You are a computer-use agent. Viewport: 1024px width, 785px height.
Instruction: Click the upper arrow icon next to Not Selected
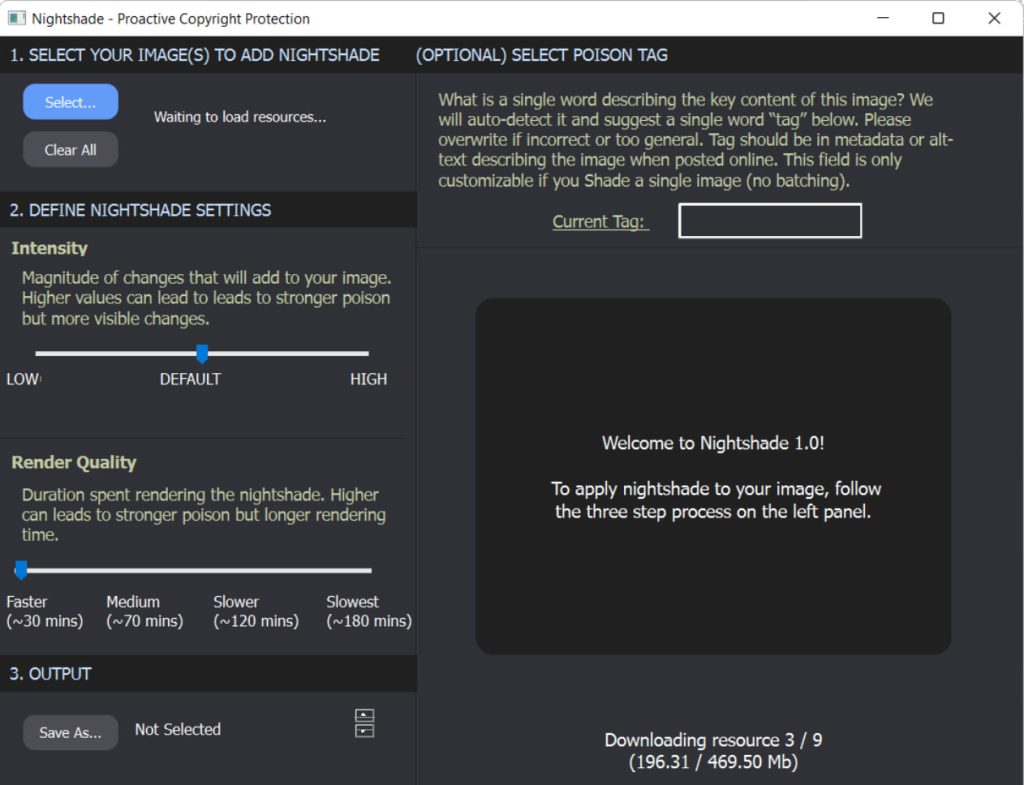[x=364, y=715]
